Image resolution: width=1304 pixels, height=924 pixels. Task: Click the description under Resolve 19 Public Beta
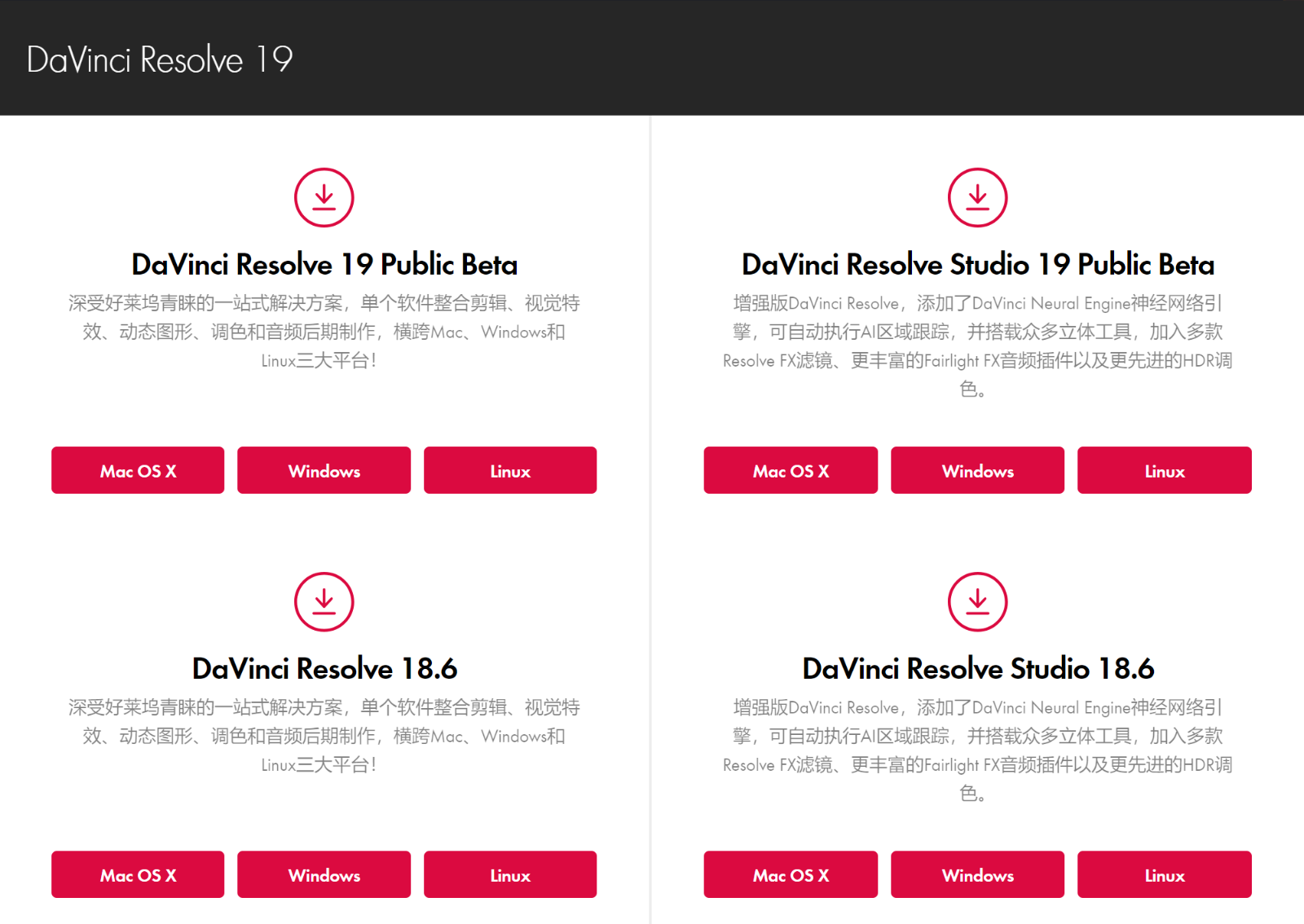[x=324, y=332]
